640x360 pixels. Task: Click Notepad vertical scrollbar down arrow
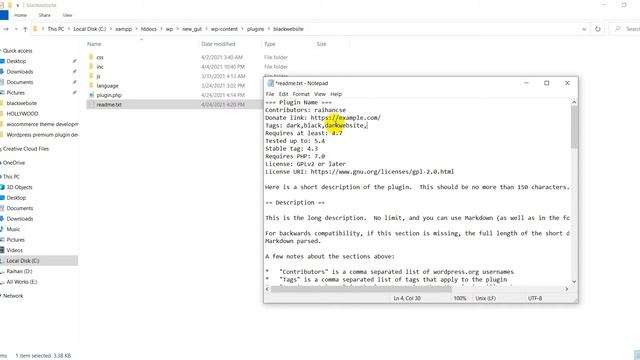tap(574, 282)
